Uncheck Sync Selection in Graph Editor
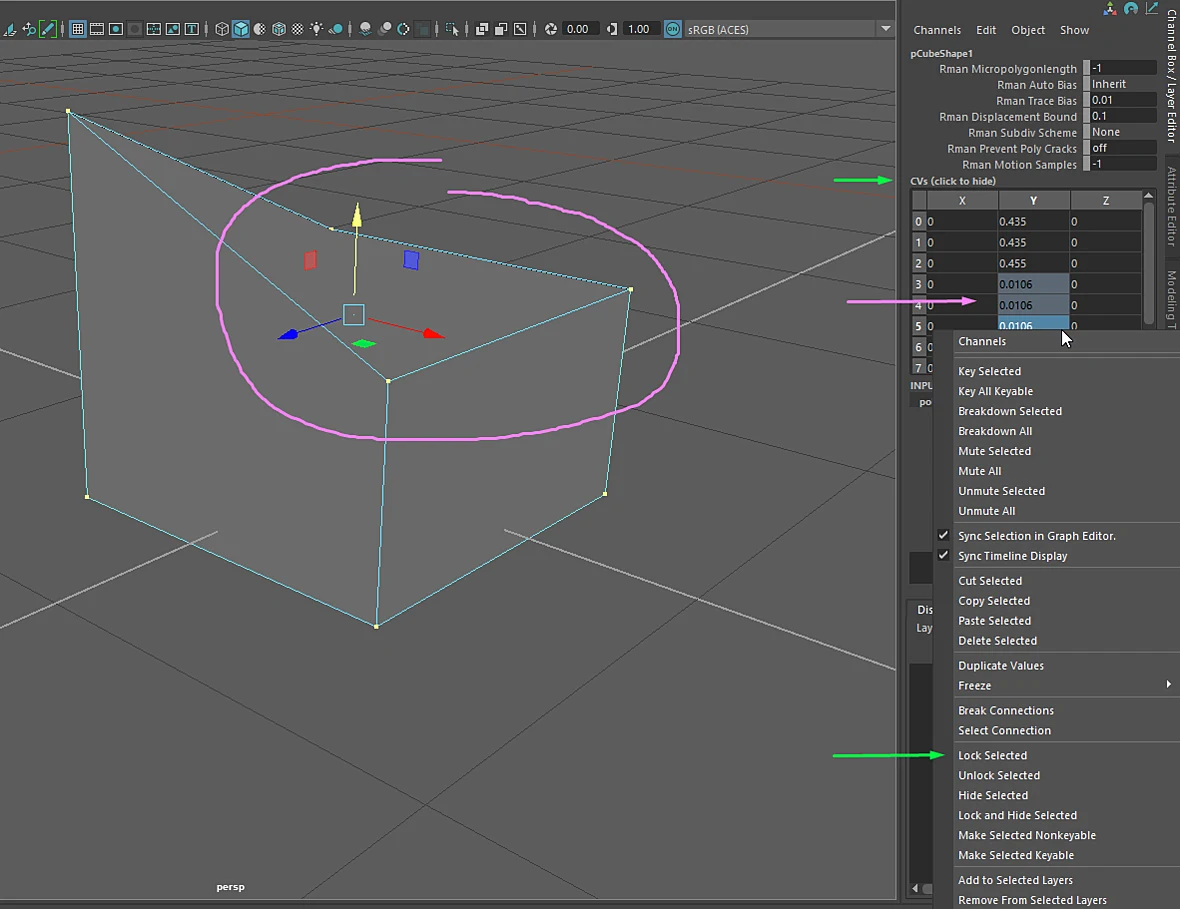 (943, 535)
